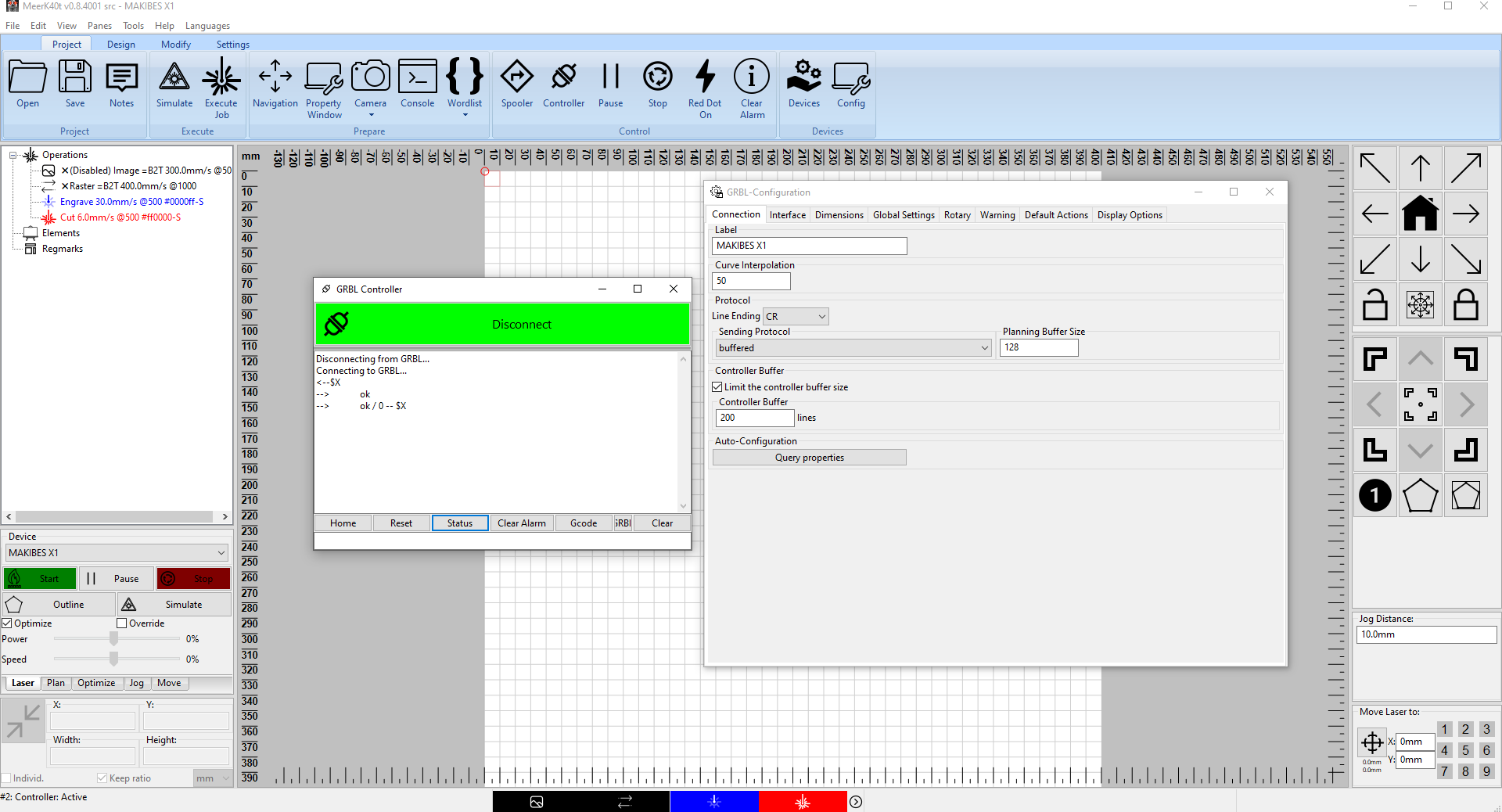Click Query properties button

tap(810, 458)
